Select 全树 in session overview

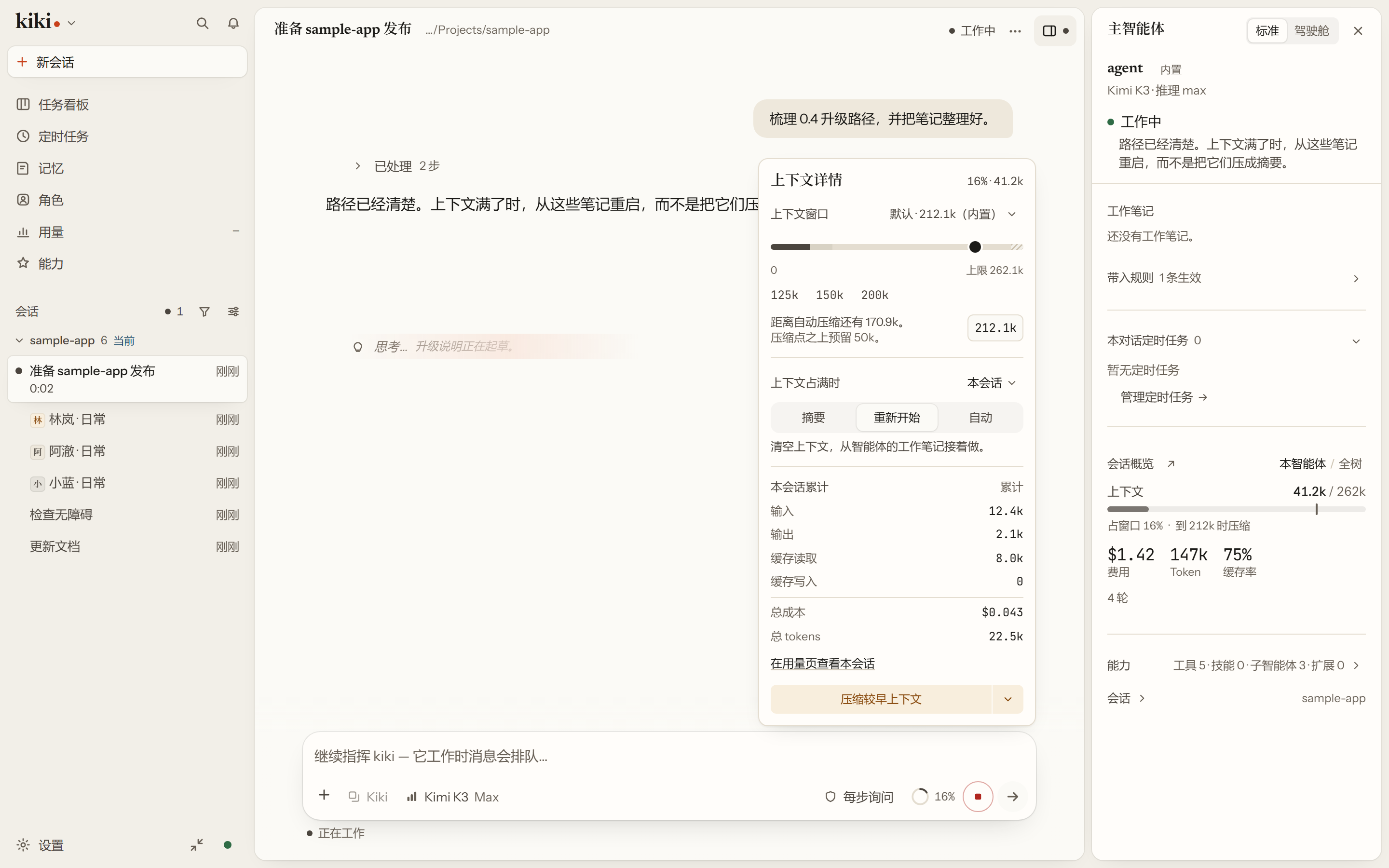click(1350, 464)
